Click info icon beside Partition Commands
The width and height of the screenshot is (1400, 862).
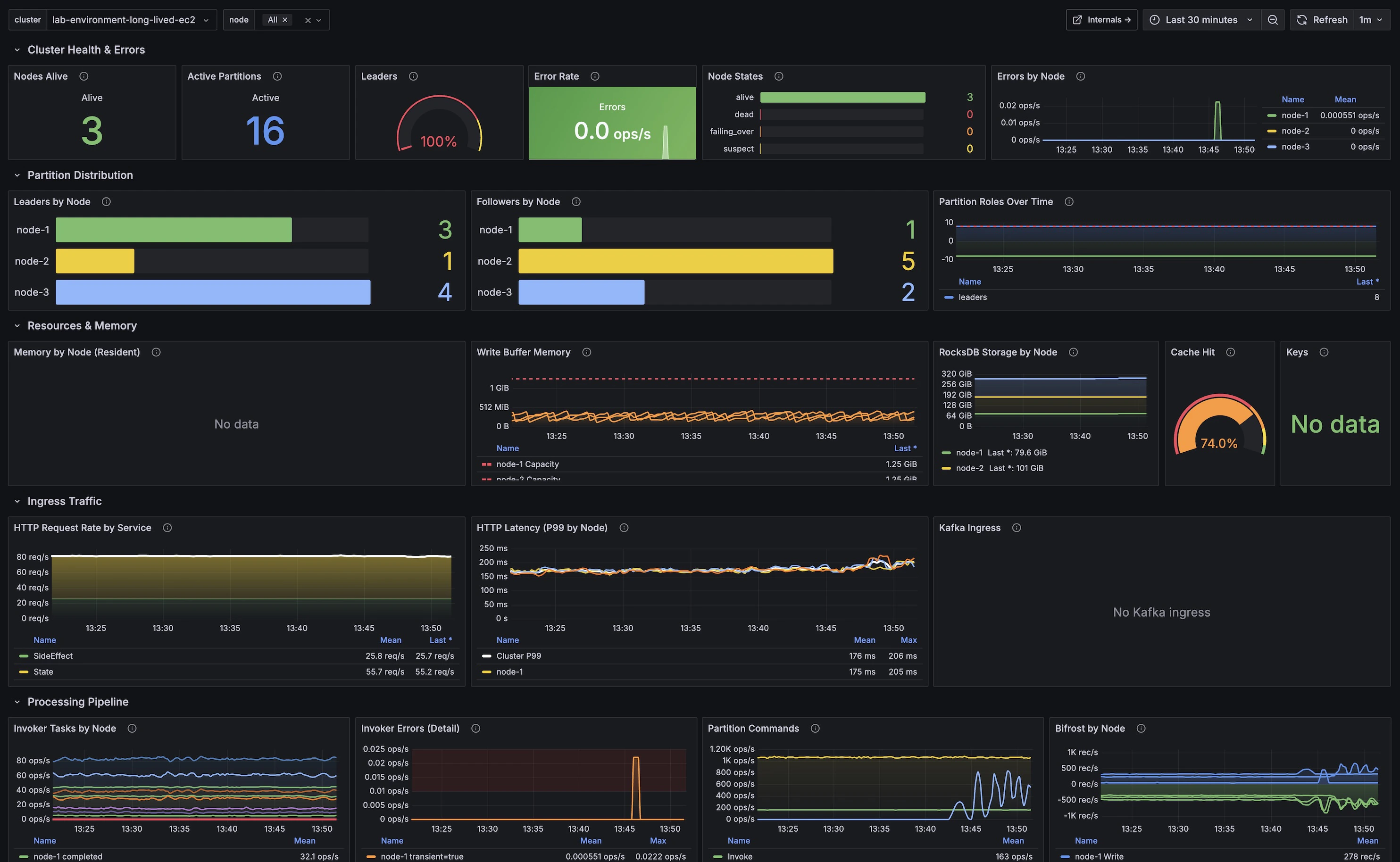click(x=815, y=729)
